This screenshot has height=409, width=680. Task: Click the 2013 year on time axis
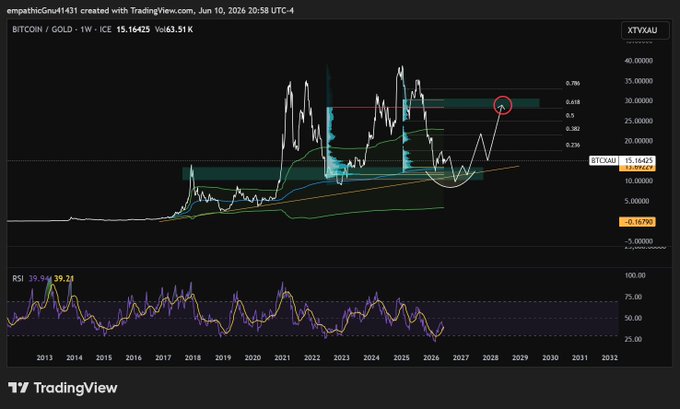(x=44, y=358)
